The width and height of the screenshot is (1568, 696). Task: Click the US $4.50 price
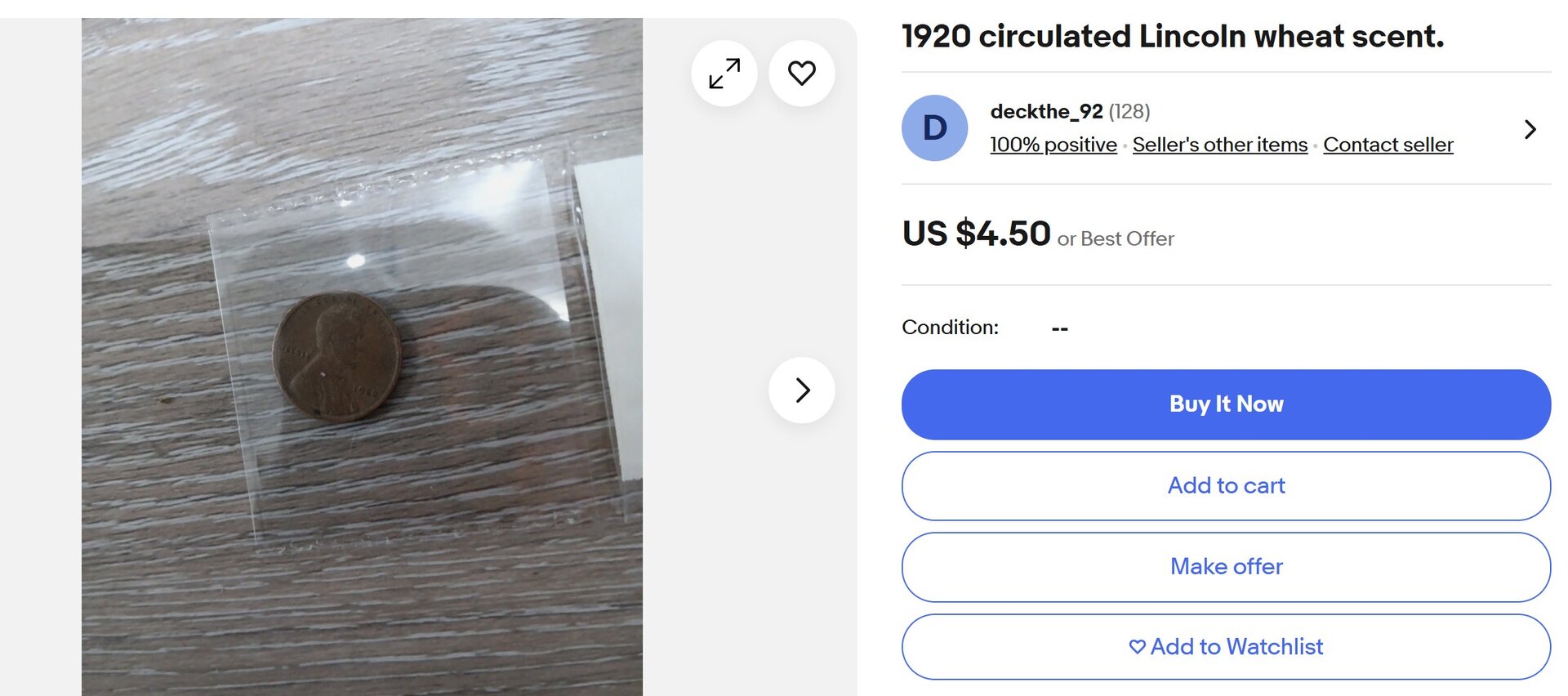coord(976,234)
